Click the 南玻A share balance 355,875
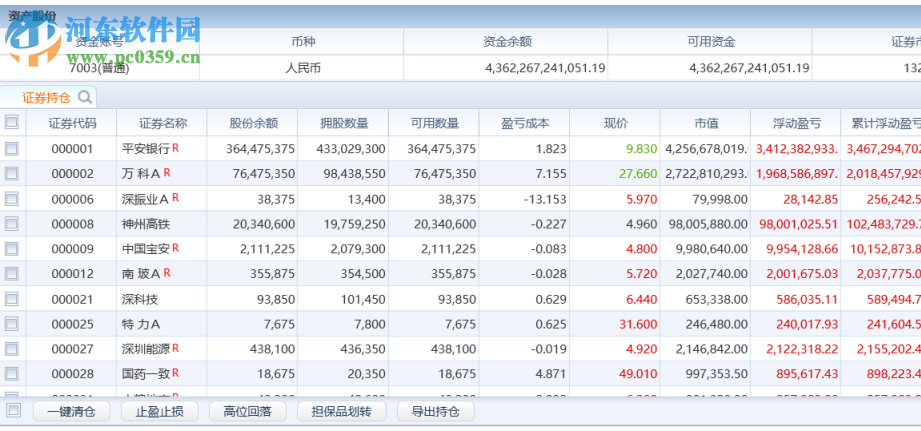921x431 pixels. pos(275,274)
